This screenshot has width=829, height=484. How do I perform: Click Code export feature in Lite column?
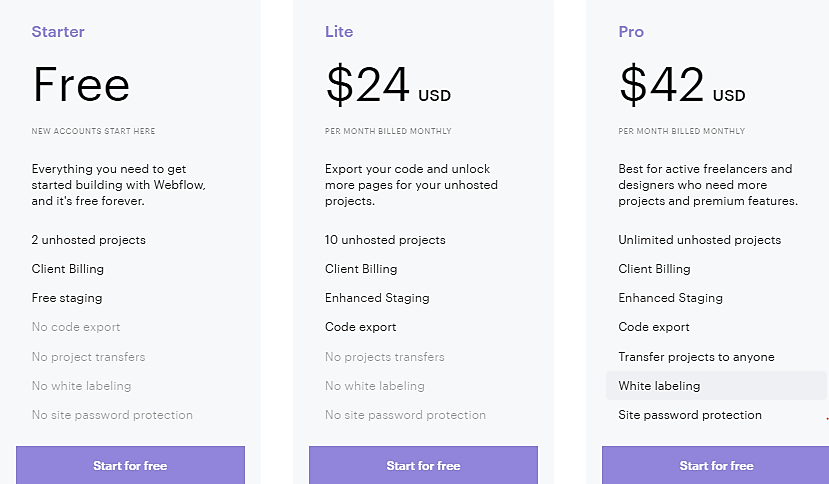pyautogui.click(x=360, y=327)
